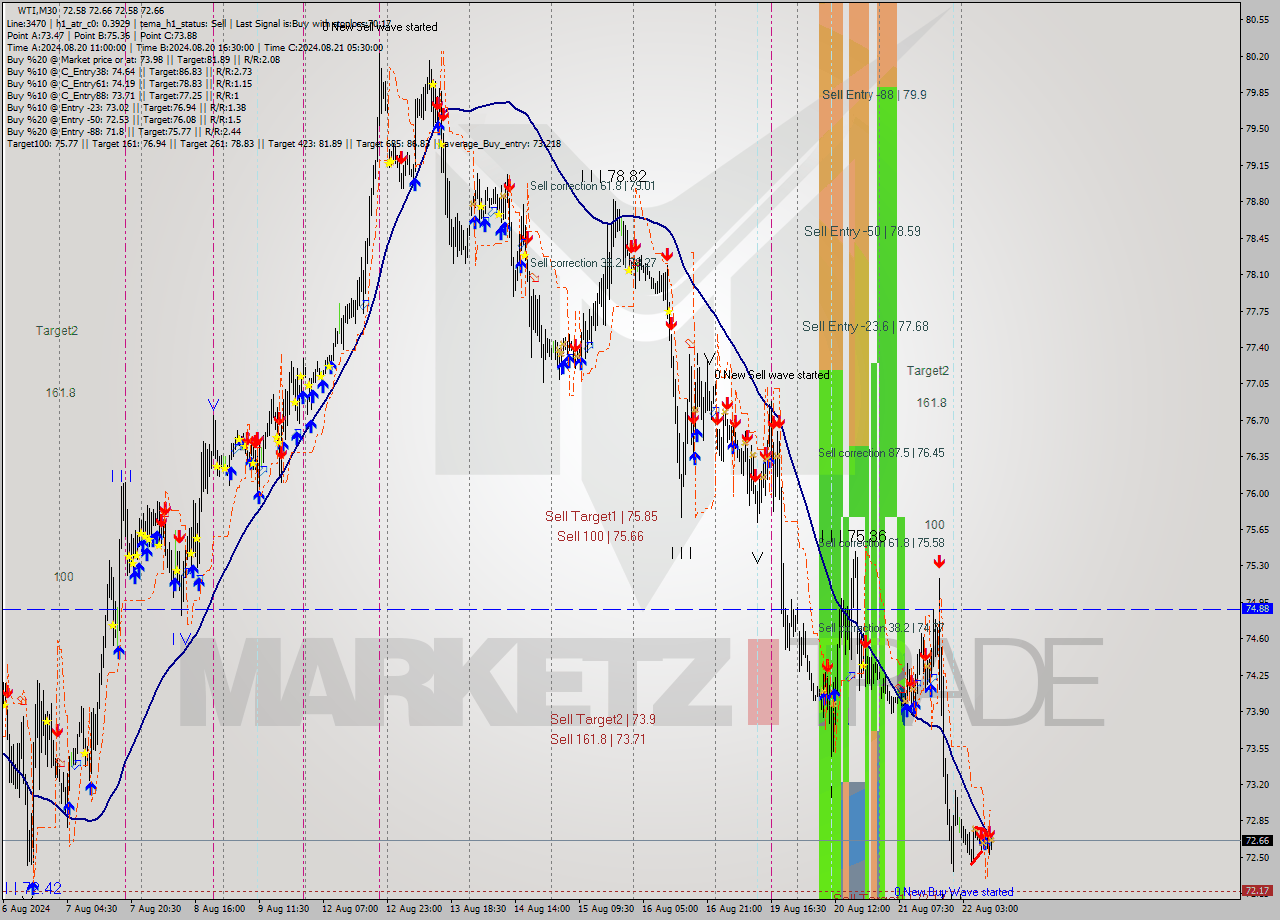The image size is (1280, 920).
Task: Click the 77.40 price axis label
Action: tap(1257, 348)
